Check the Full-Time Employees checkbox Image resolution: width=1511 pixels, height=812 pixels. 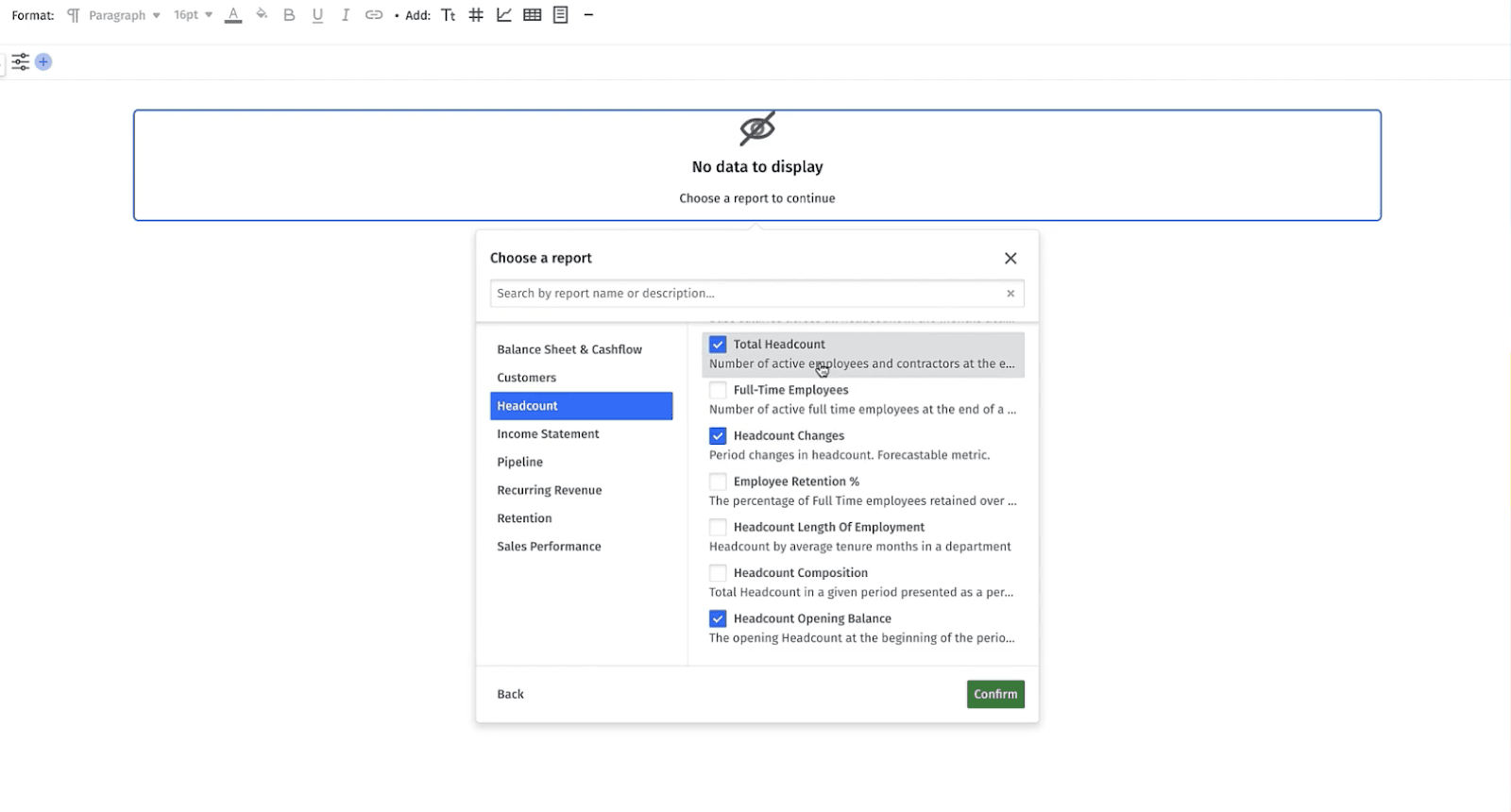(718, 390)
